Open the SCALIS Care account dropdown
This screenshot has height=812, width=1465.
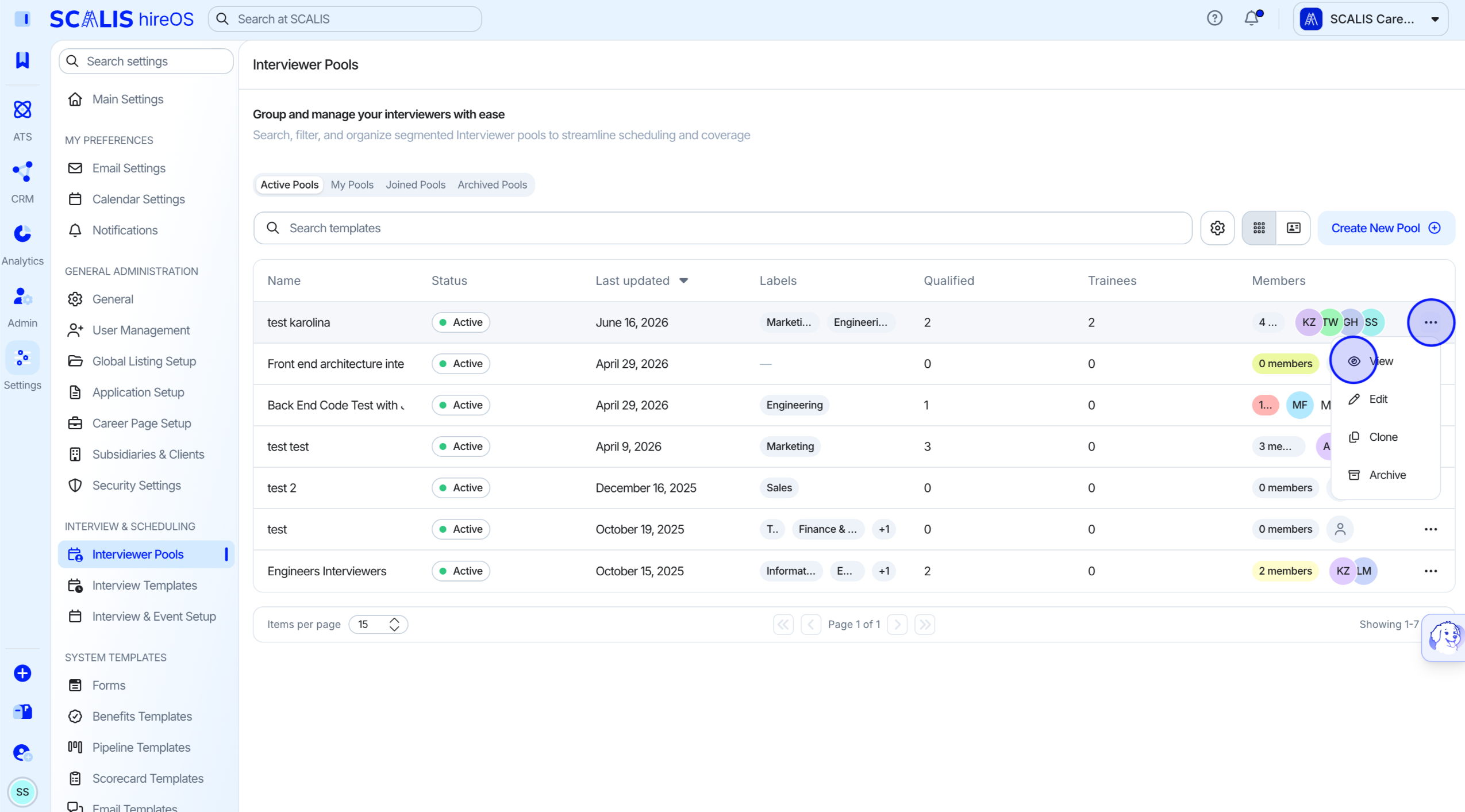1370,19
